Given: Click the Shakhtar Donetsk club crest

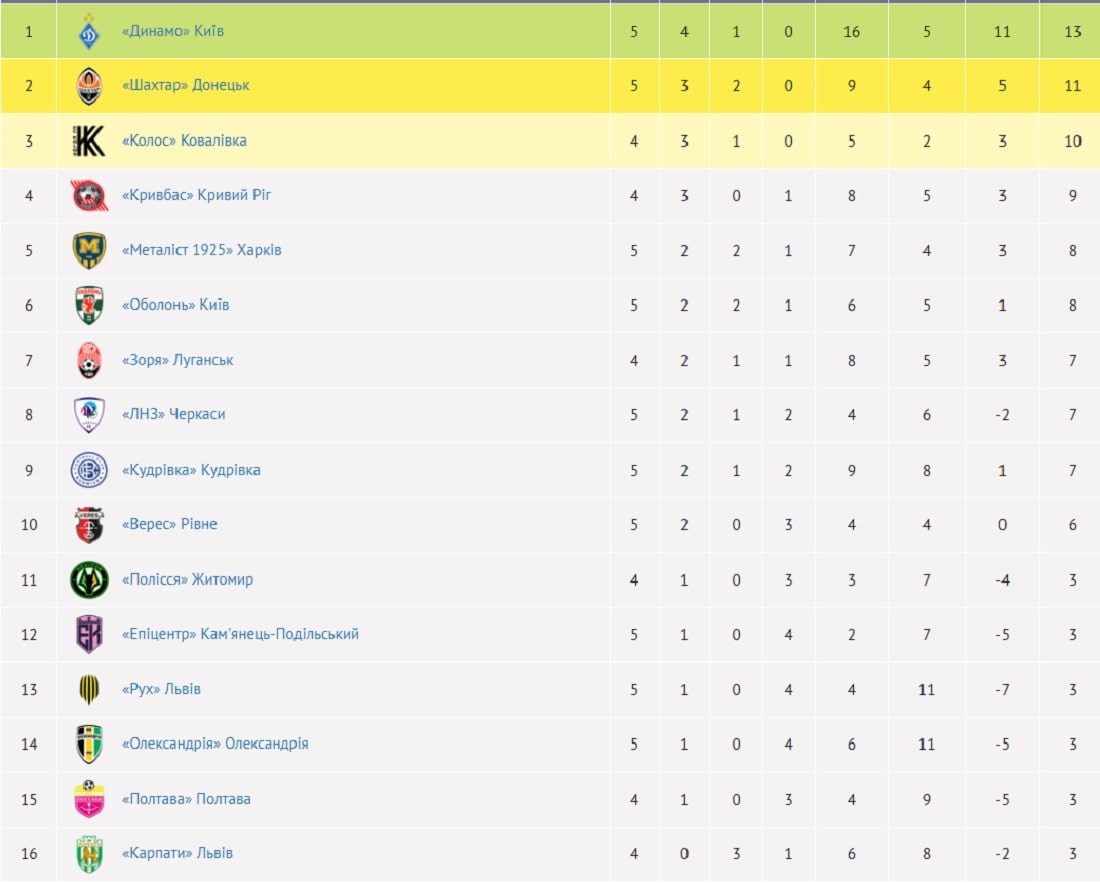Looking at the screenshot, I should (x=89, y=86).
